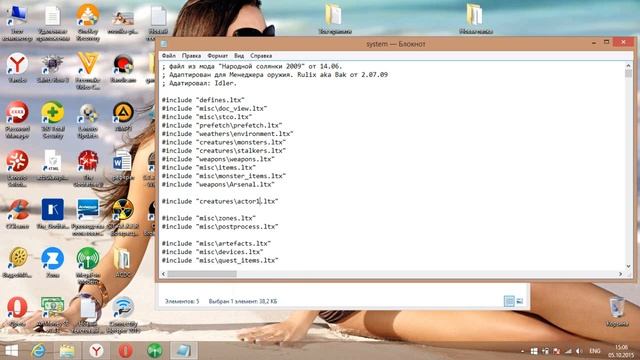Click the Notepad system icon in title bar

point(164,44)
